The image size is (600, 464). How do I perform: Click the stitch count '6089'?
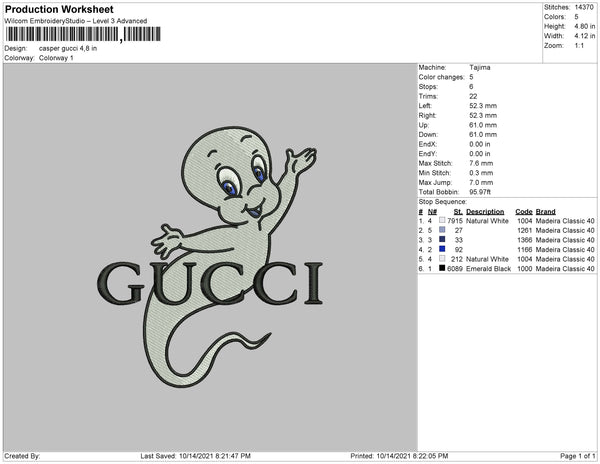(455, 269)
